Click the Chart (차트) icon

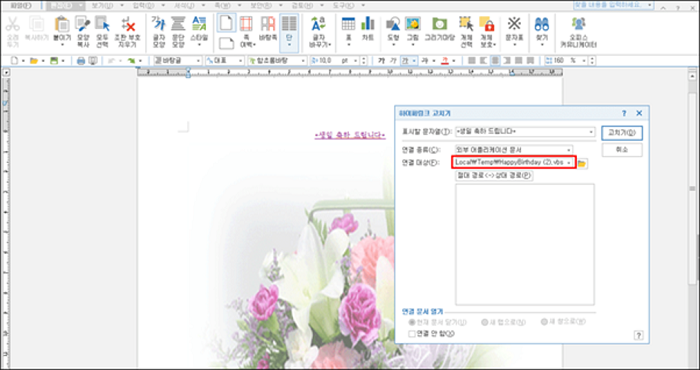(368, 25)
